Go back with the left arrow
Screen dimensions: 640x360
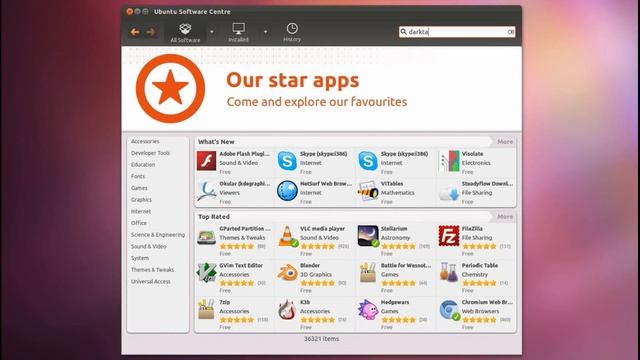tap(135, 32)
